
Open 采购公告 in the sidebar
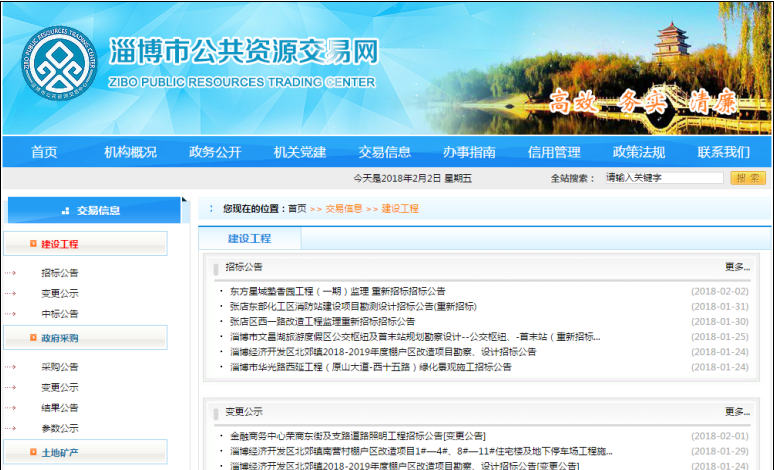click(x=60, y=367)
